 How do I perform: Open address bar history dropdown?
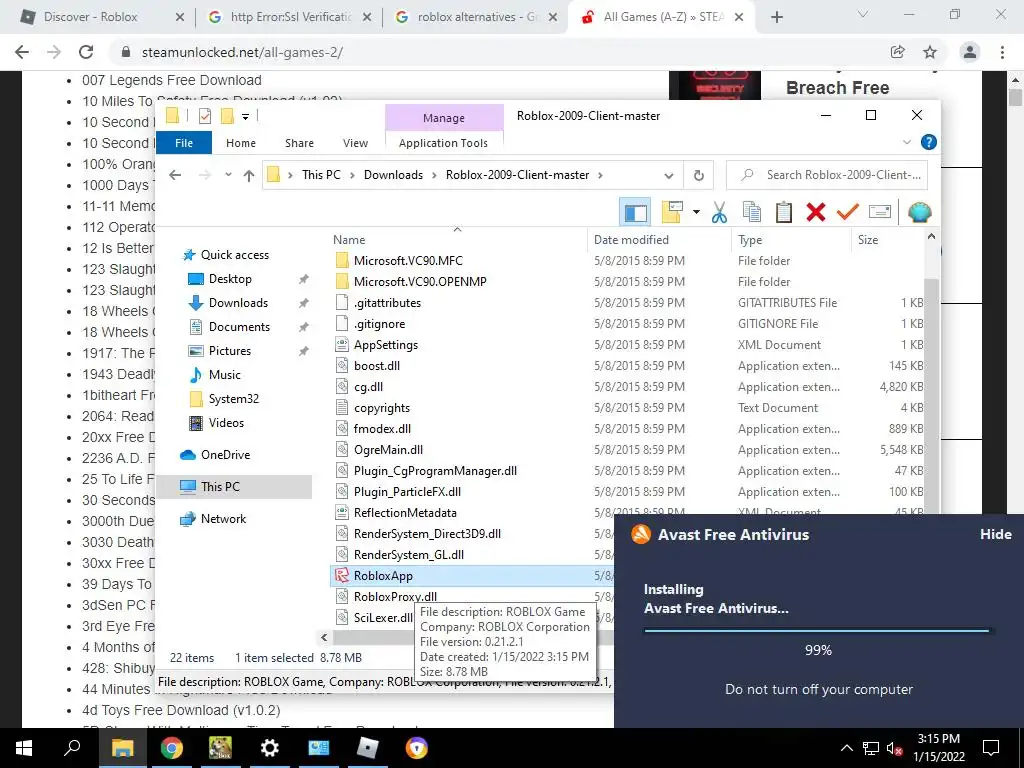pyautogui.click(x=669, y=175)
